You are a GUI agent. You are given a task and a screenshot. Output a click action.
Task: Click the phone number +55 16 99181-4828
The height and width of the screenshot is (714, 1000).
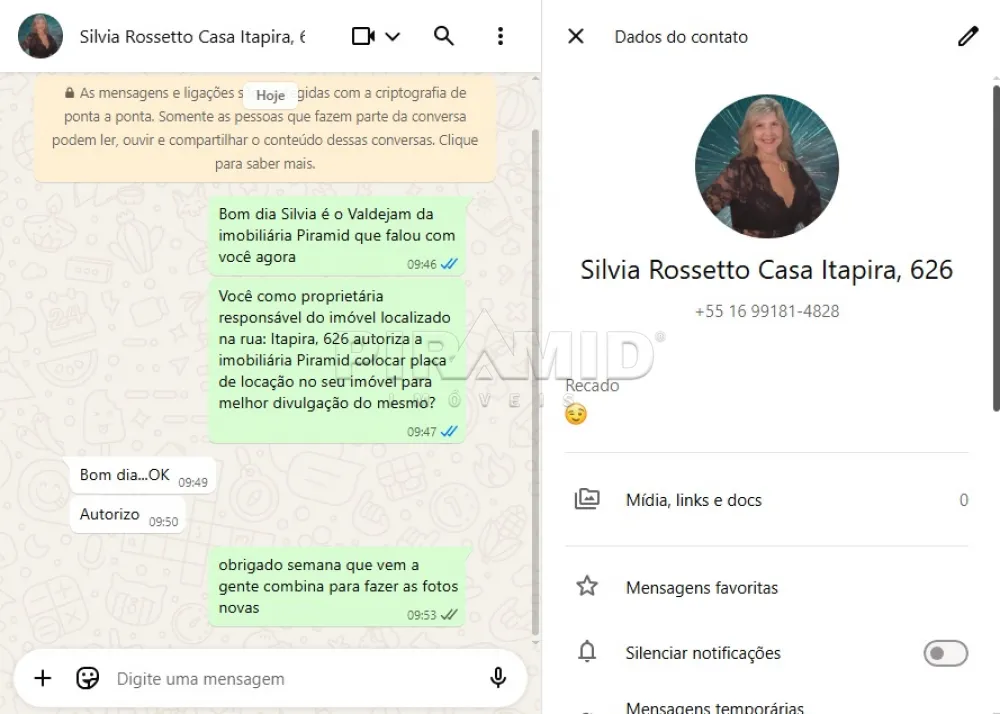pos(767,311)
